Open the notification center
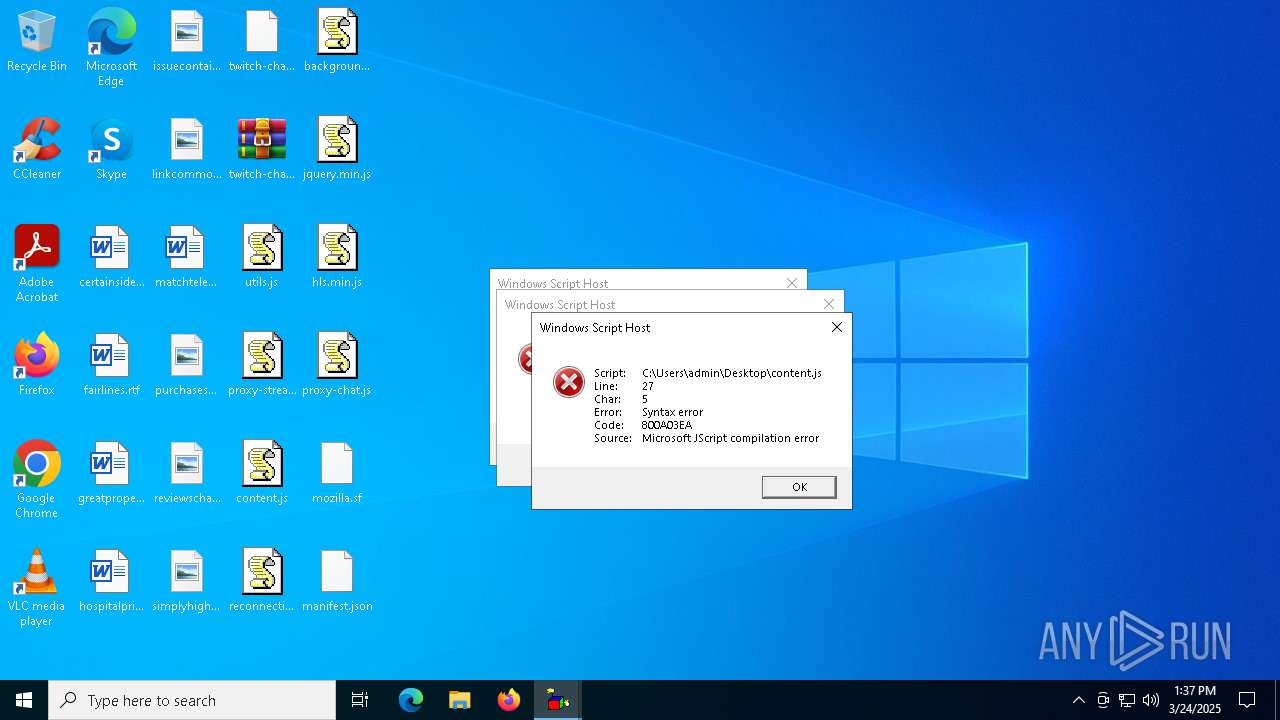The image size is (1280, 720). [1247, 700]
